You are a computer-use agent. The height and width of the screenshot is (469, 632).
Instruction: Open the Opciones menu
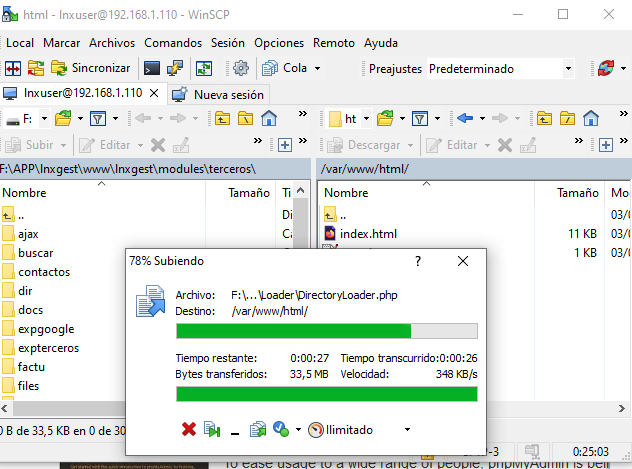(279, 43)
